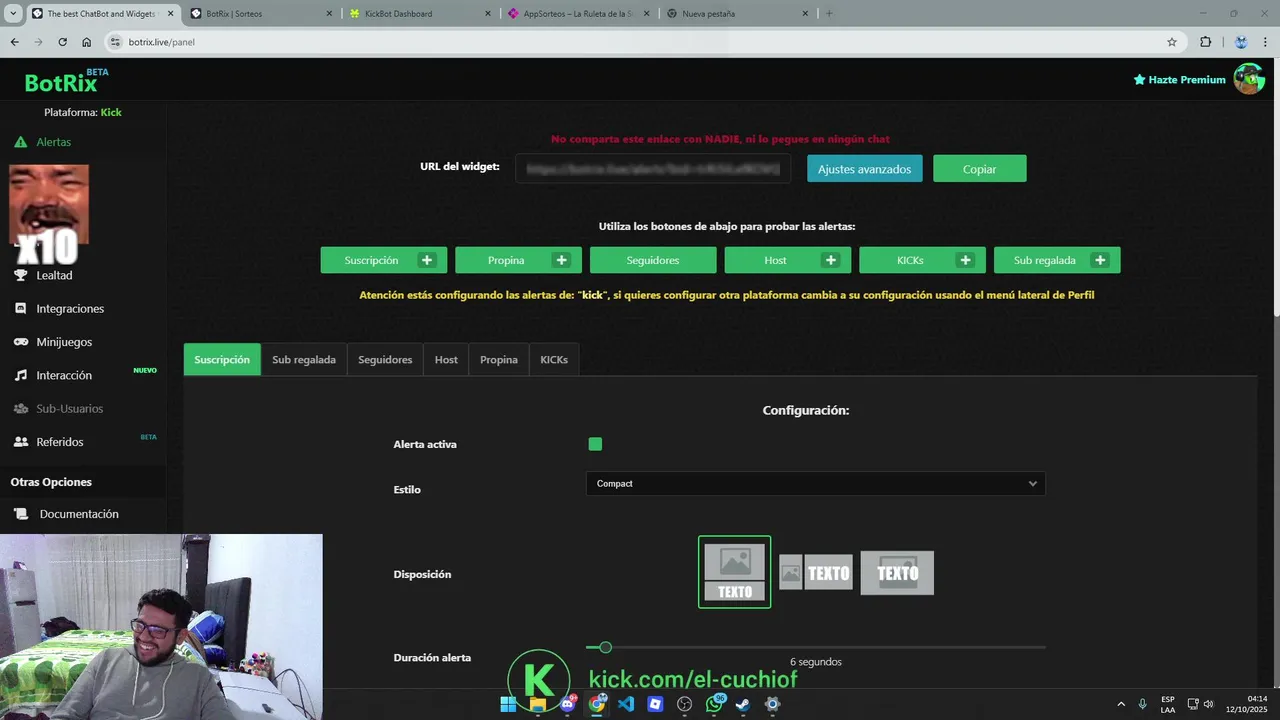Test the Host alert button
Screen dimensions: 1280x720
[x=775, y=260]
